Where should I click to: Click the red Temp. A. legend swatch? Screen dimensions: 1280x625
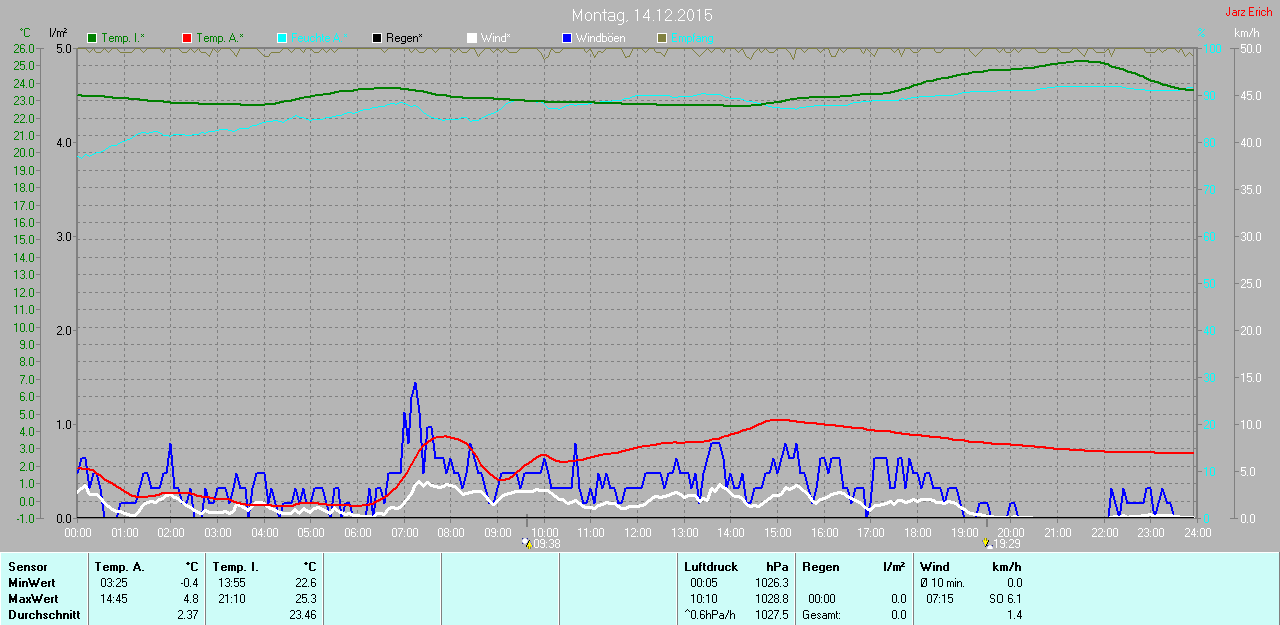pyautogui.click(x=187, y=38)
